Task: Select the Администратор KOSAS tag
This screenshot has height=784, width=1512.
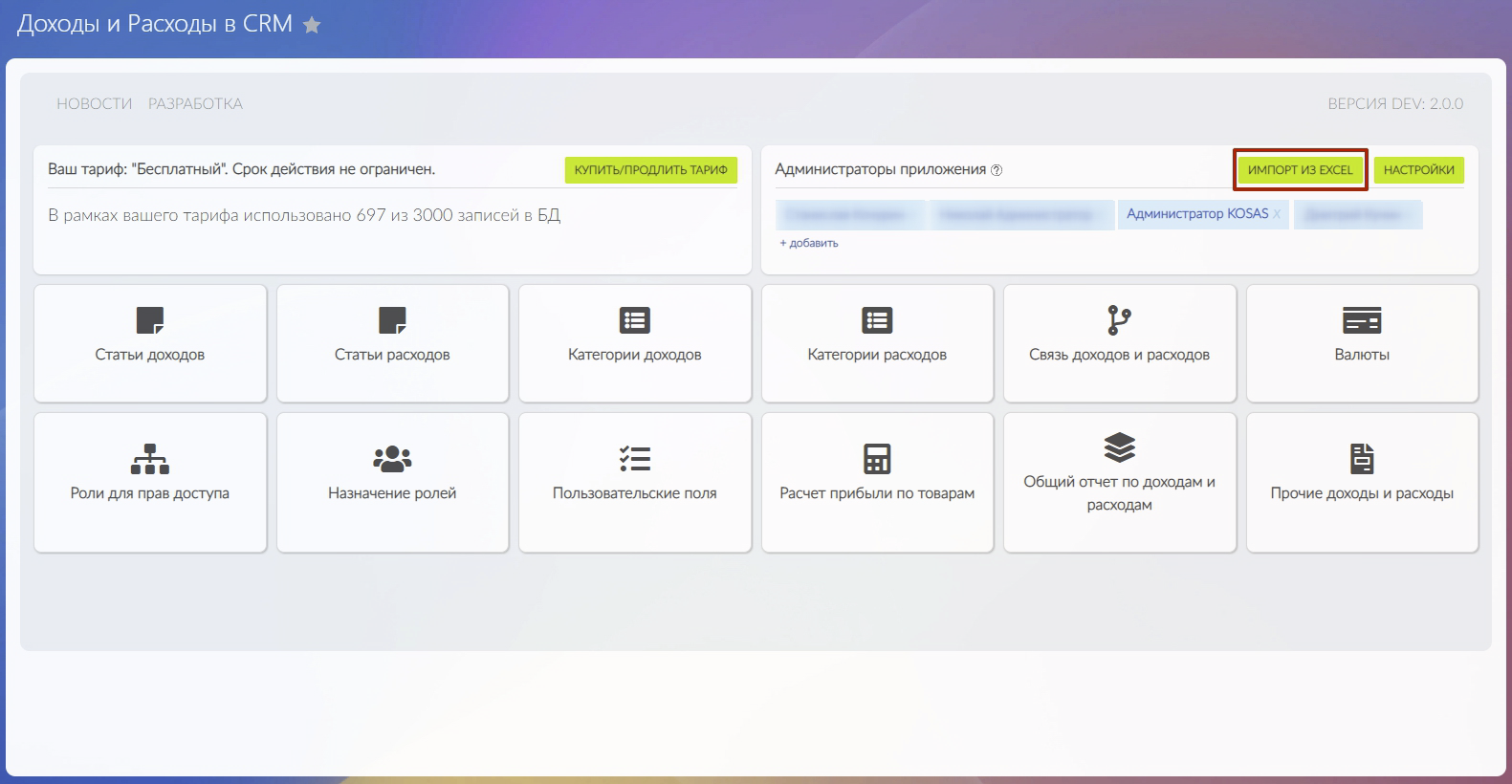Action: [x=1203, y=214]
